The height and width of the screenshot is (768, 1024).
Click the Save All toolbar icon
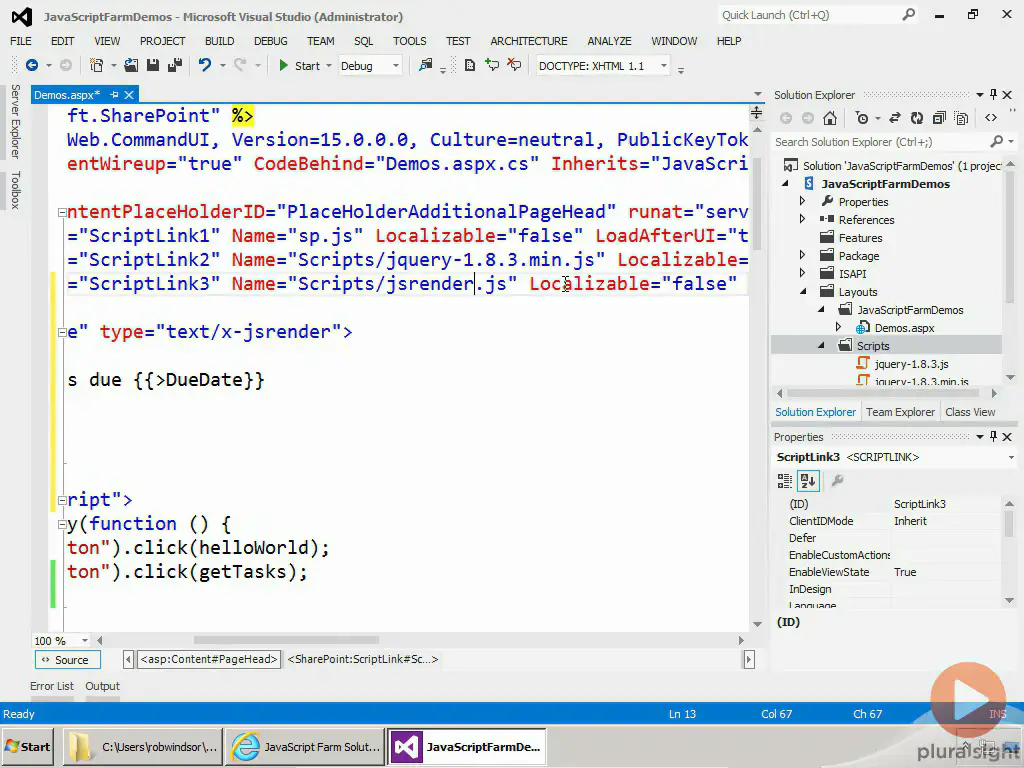click(x=174, y=65)
